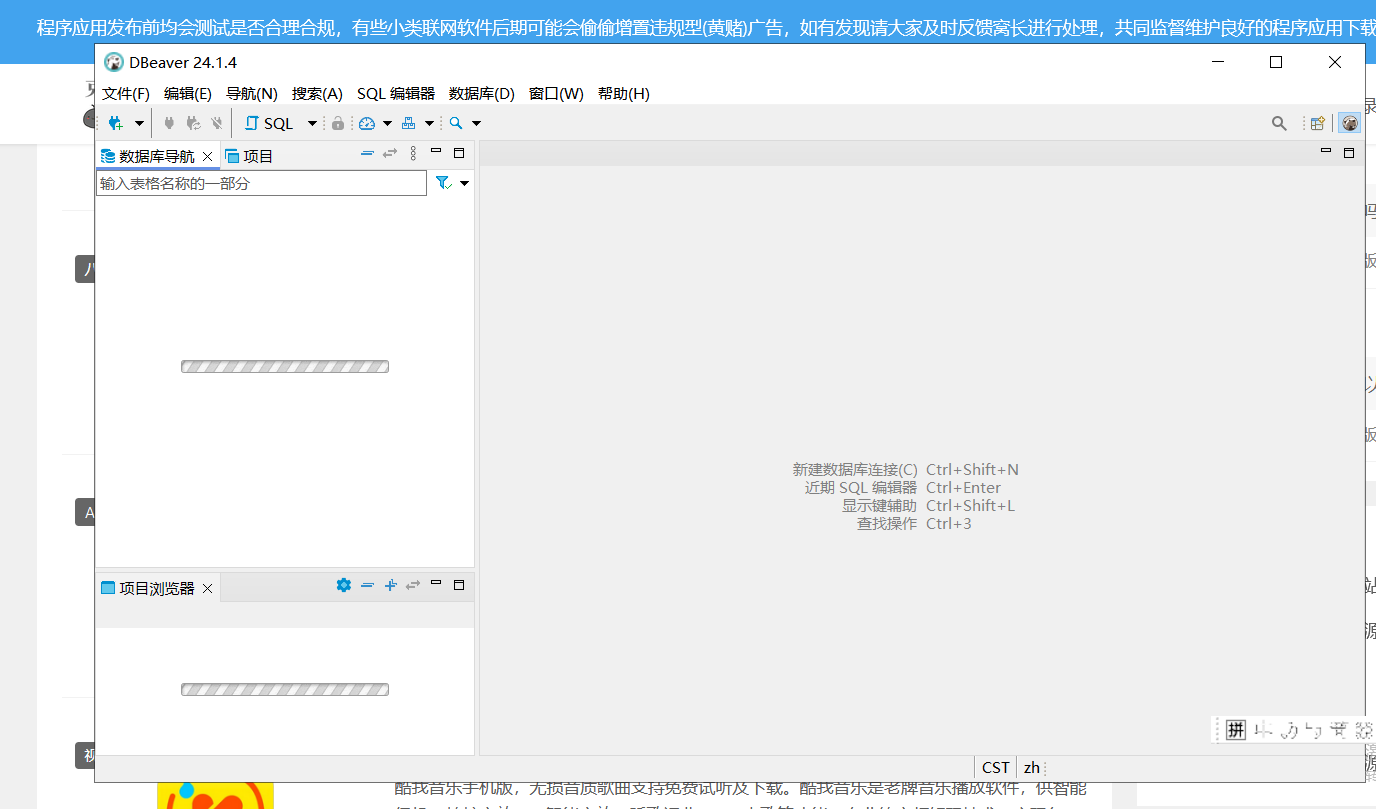Expand dropdown next to dashboard gauge
This screenshot has width=1376, height=809.
(387, 123)
